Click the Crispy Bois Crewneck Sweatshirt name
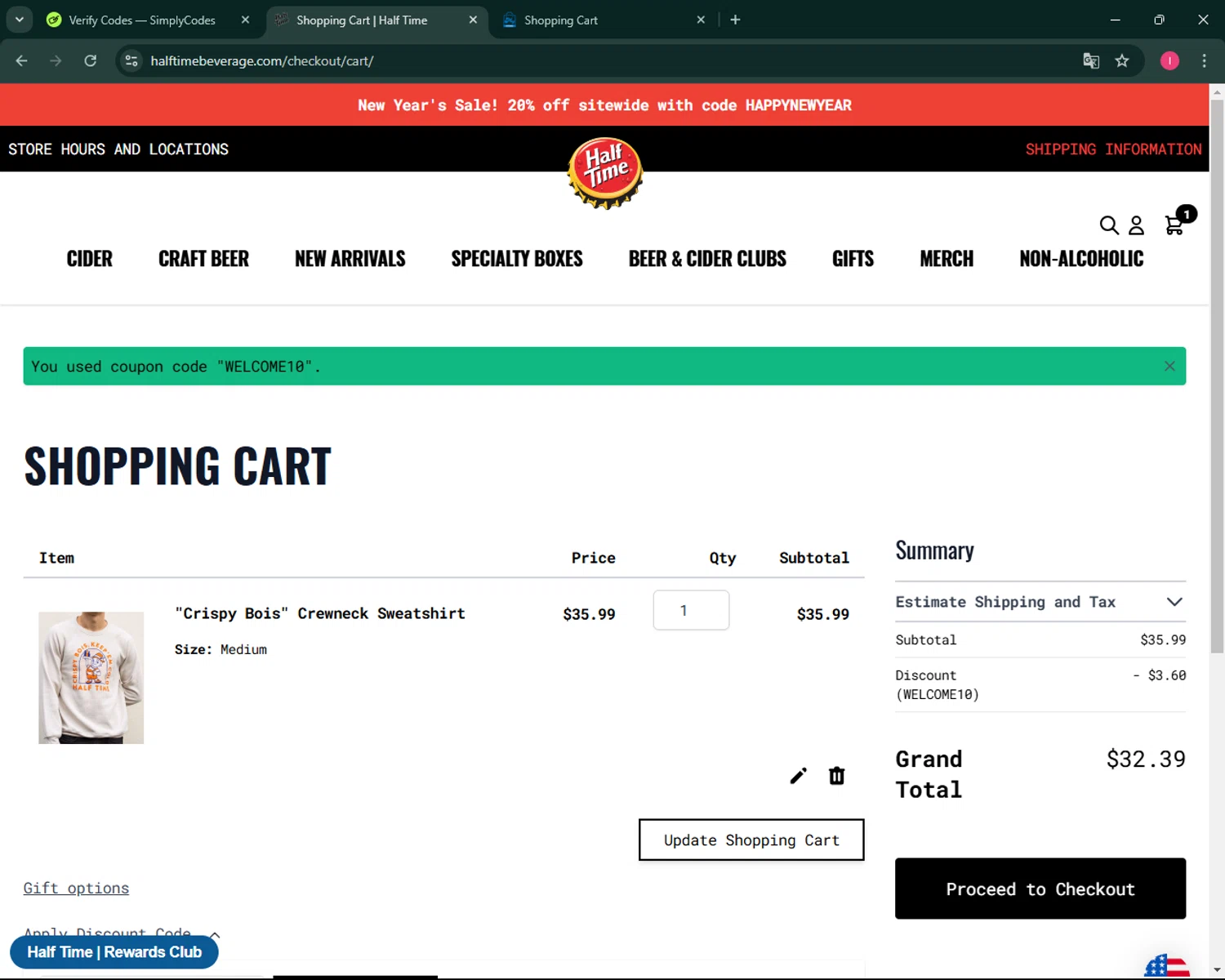 click(320, 613)
